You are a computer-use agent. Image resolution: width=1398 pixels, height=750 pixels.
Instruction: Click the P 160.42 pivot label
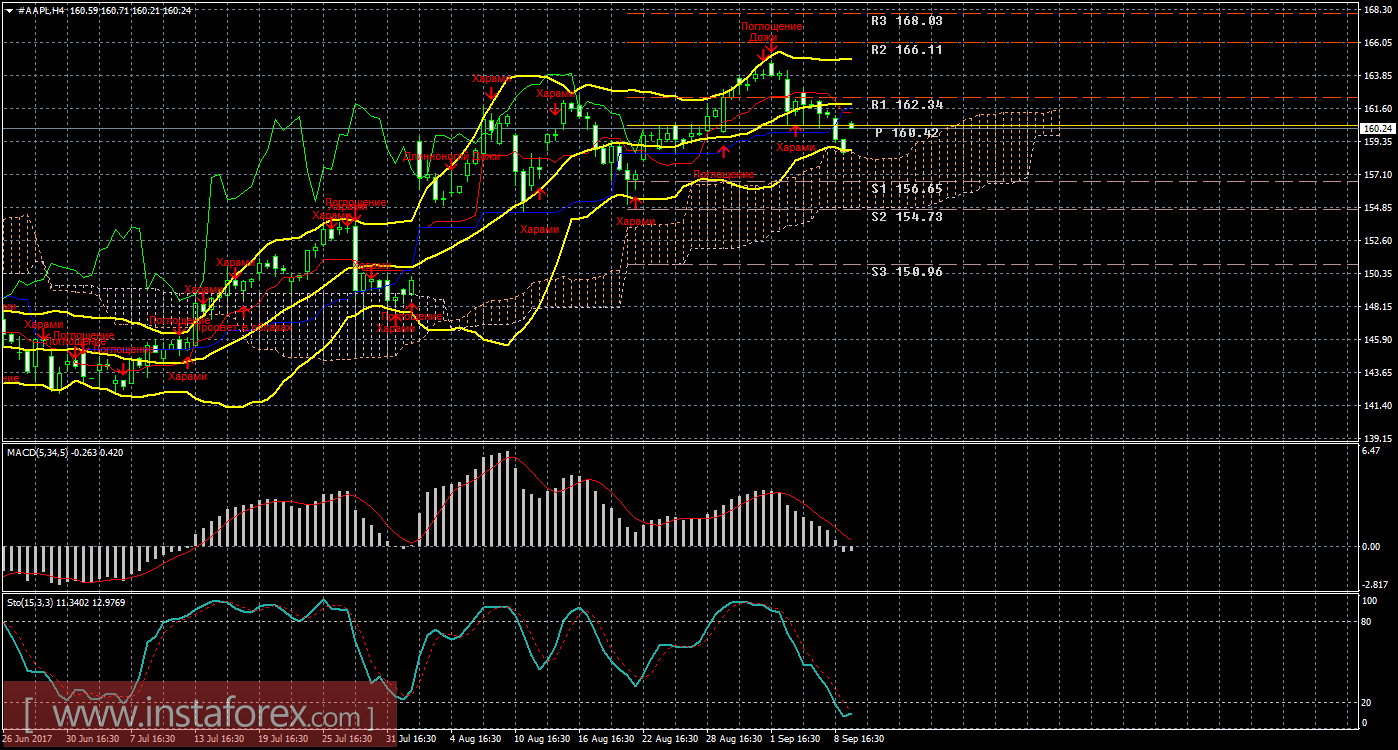pos(906,132)
